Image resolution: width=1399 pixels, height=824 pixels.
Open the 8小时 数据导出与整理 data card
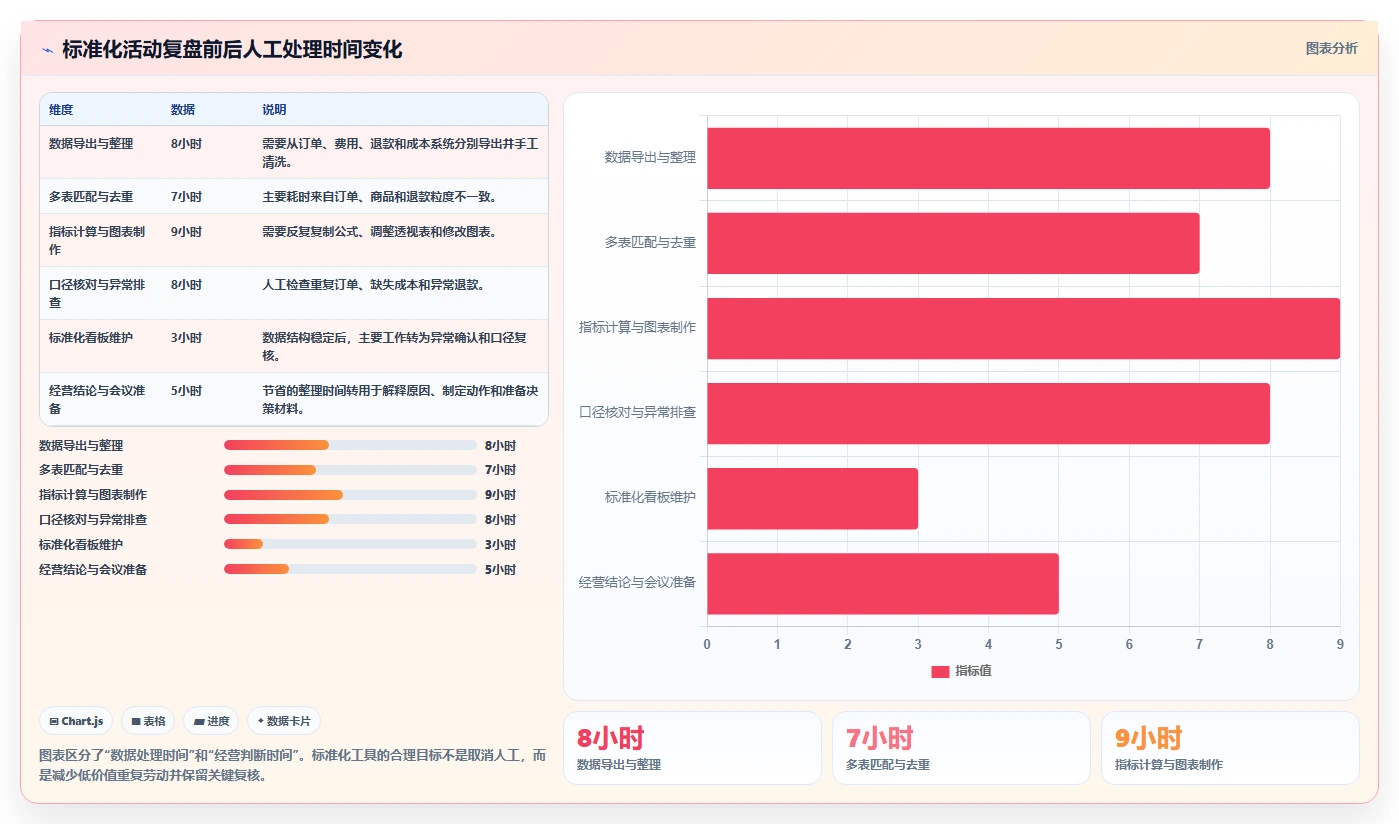(x=692, y=748)
